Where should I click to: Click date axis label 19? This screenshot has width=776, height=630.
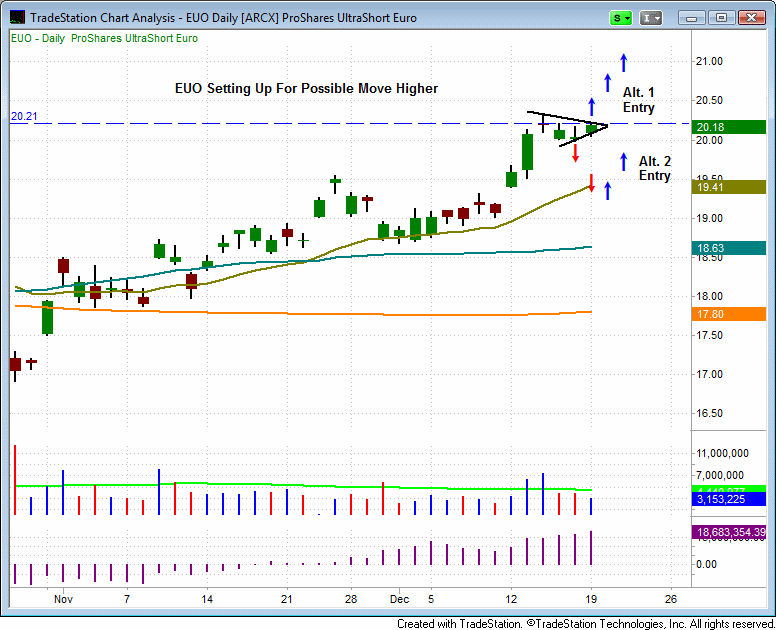(x=591, y=599)
